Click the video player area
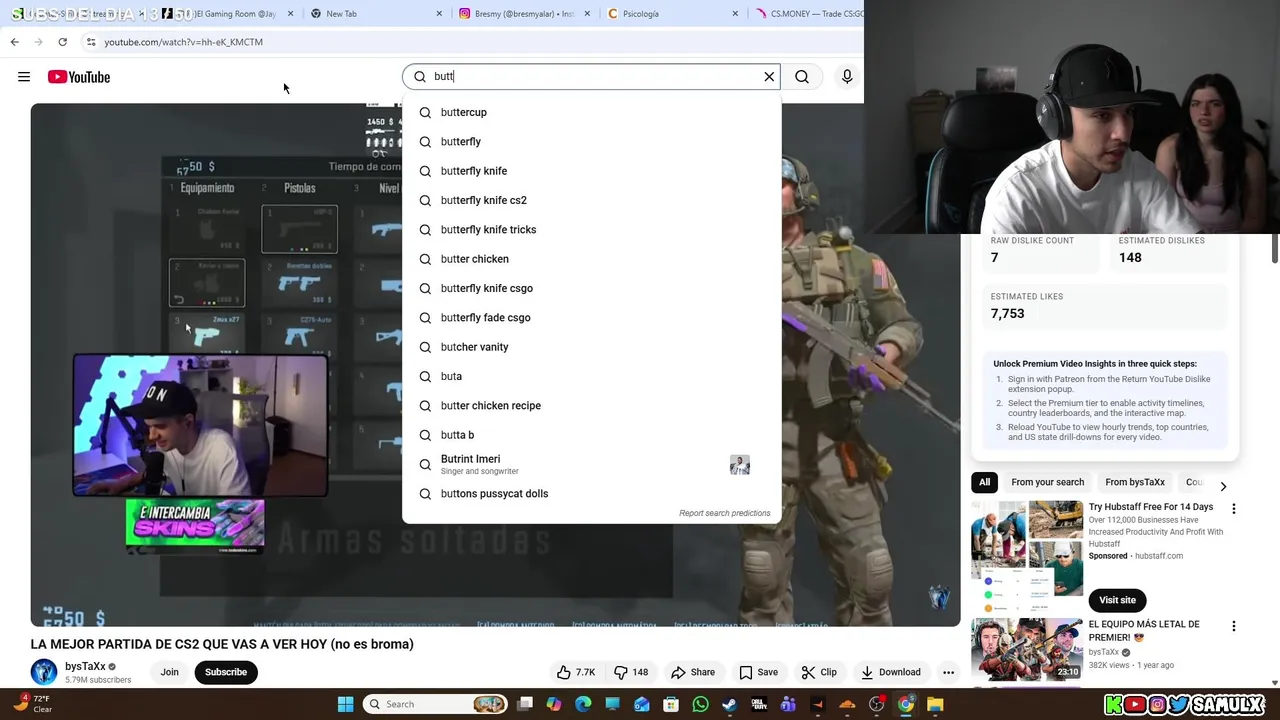Image resolution: width=1280 pixels, height=720 pixels. click(x=495, y=365)
